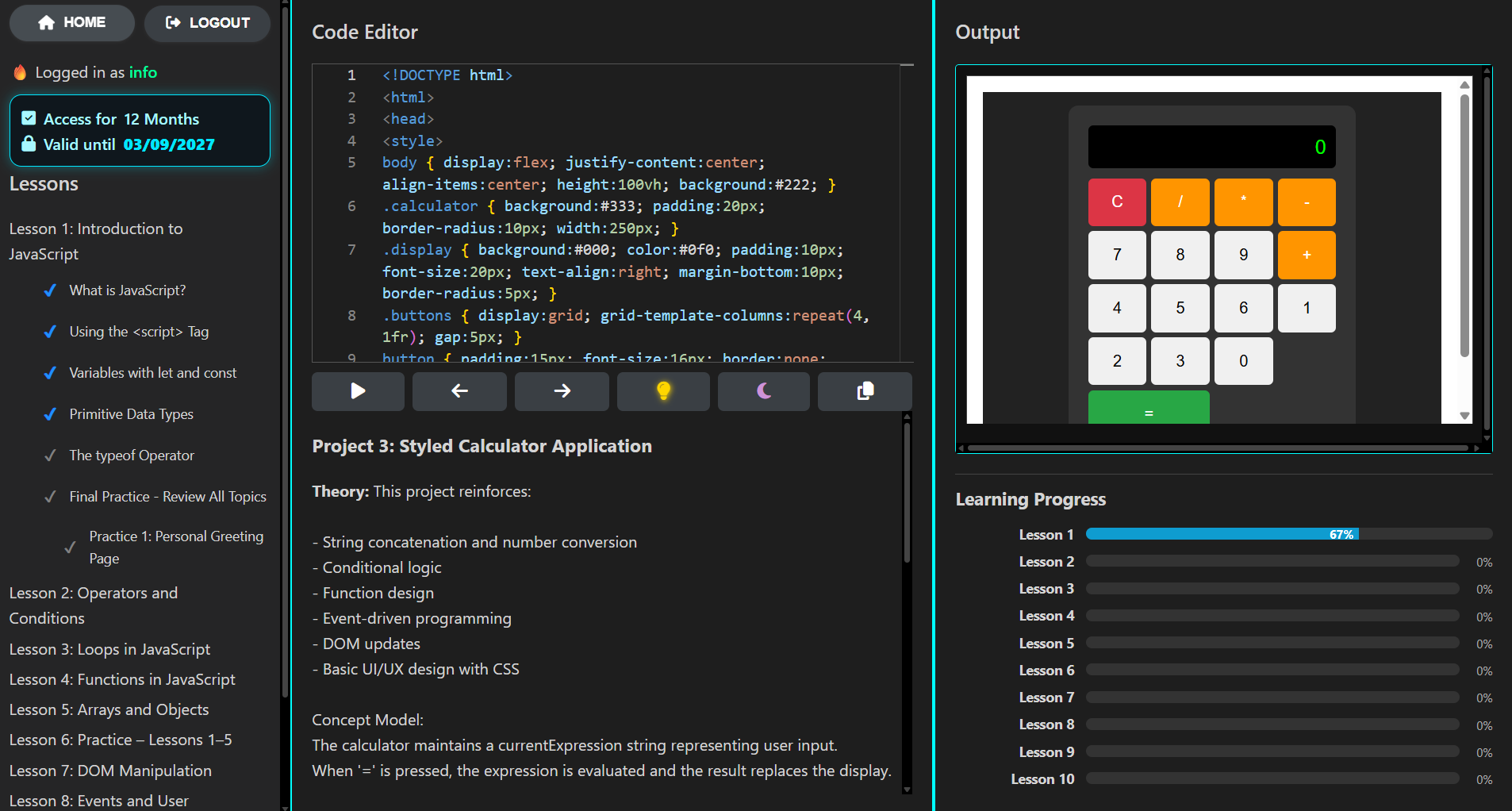Image resolution: width=1512 pixels, height=811 pixels.
Task: Click the forward arrow navigation icon
Action: pyautogui.click(x=561, y=391)
